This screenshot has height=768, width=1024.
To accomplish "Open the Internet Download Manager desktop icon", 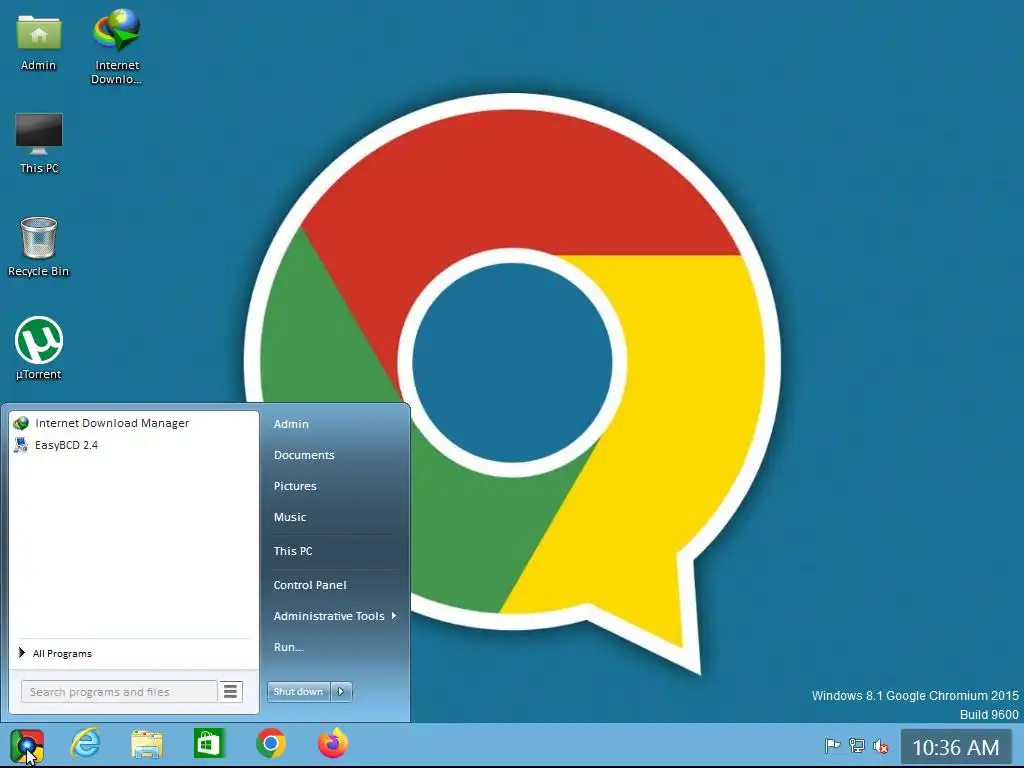I will pyautogui.click(x=116, y=46).
